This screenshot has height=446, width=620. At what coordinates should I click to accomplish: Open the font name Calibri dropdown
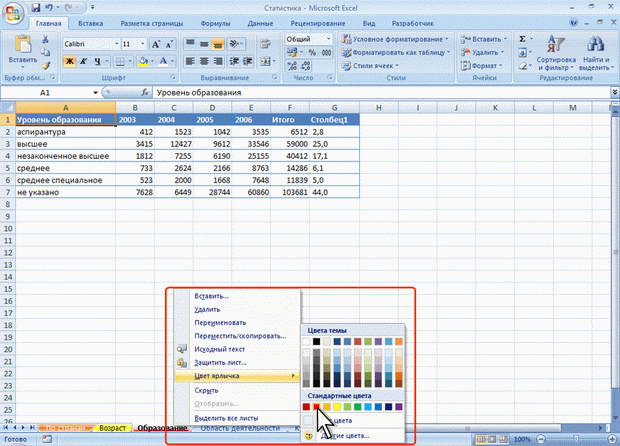pyautogui.click(x=114, y=44)
